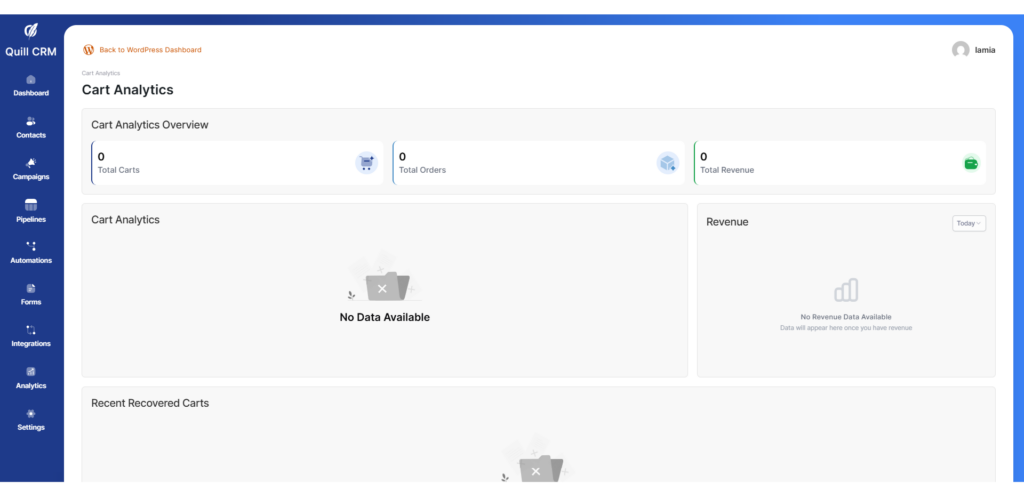Click the Integrations sidebar icon

coord(31,330)
